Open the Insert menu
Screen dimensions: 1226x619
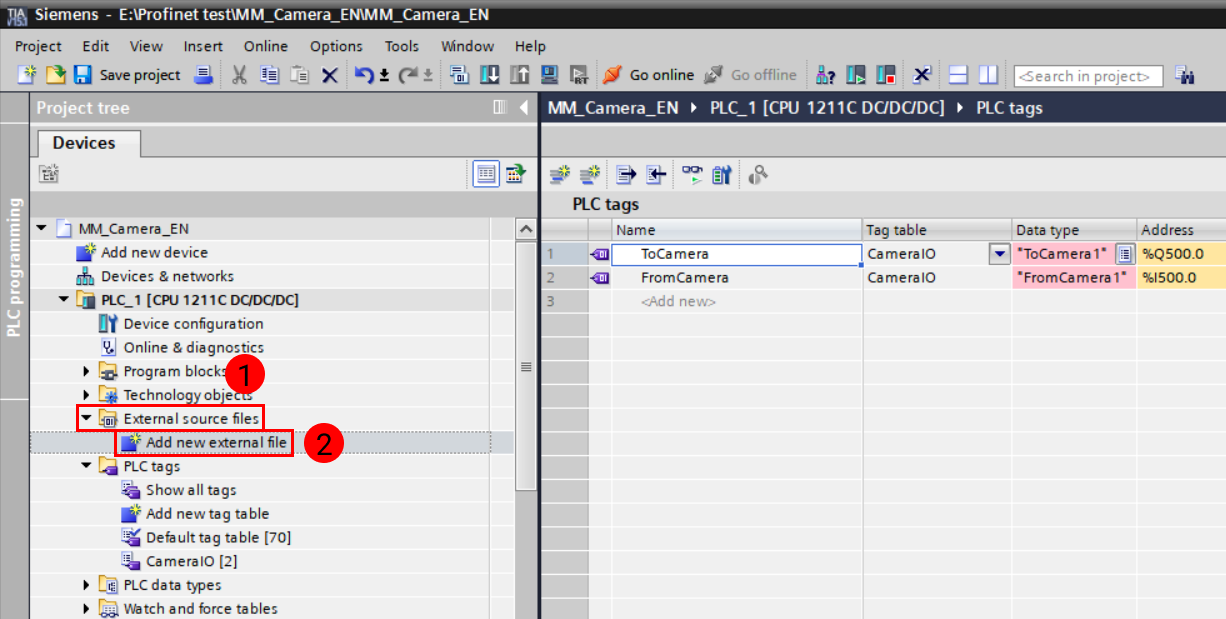point(203,46)
